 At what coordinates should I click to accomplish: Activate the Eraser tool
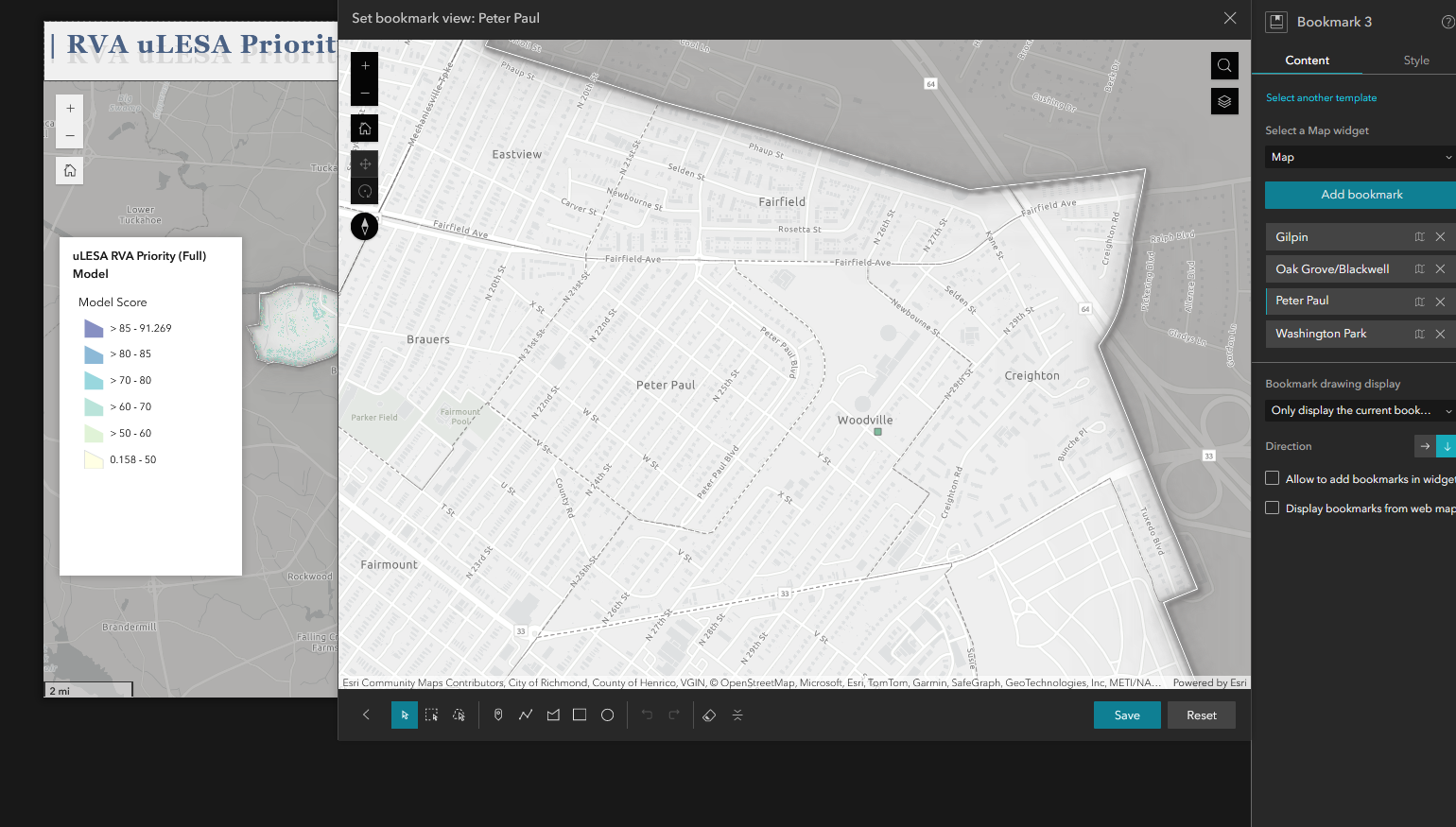point(709,715)
